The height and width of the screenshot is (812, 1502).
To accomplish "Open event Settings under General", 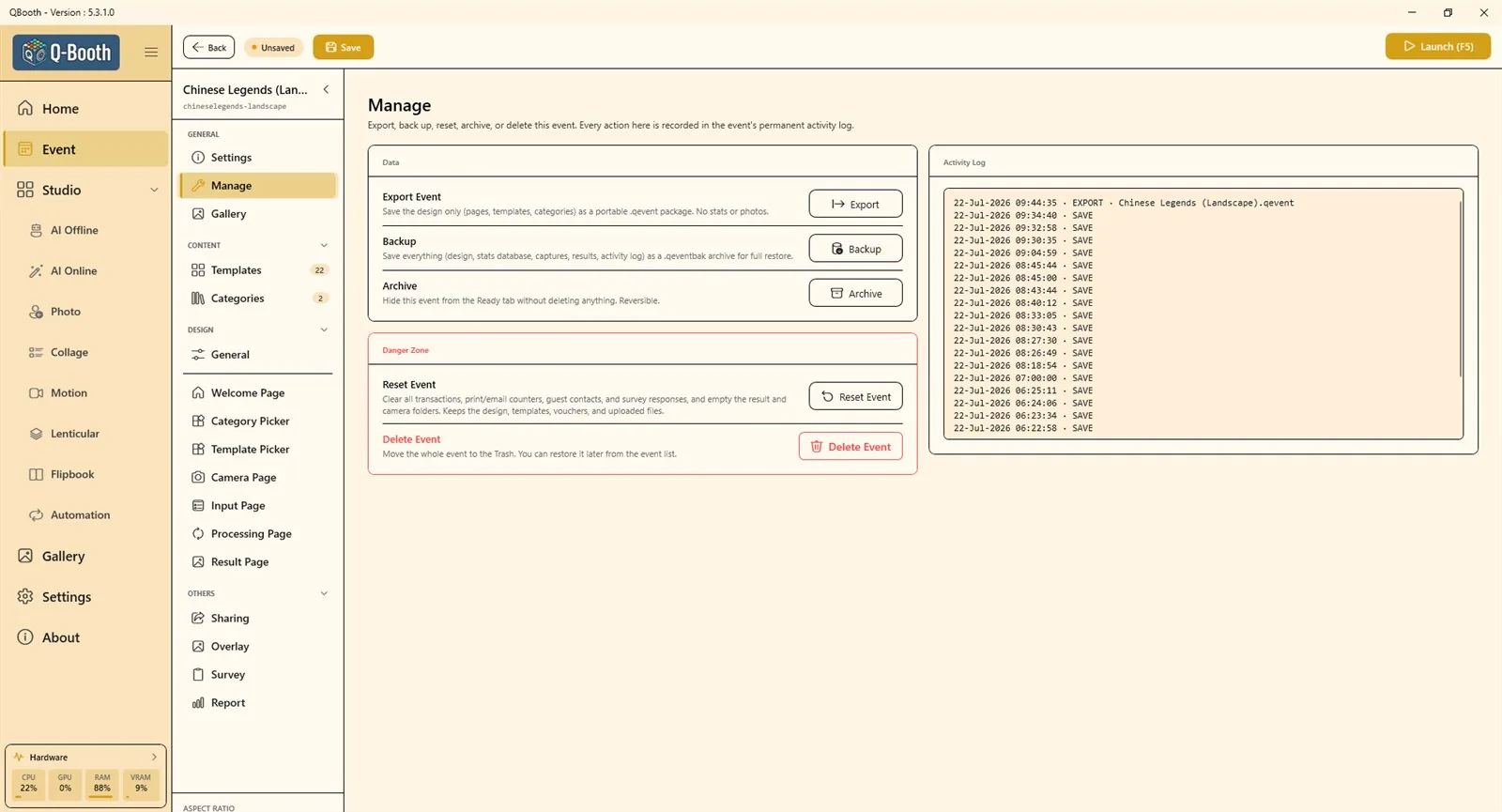I will click(258, 158).
